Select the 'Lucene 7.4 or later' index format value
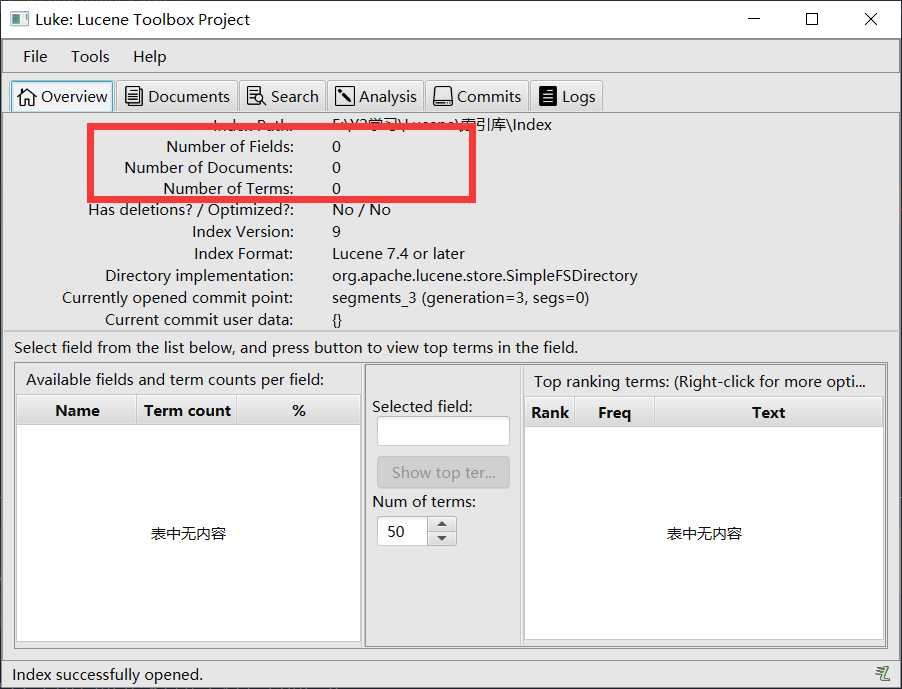Screen dimensions: 902x689 [x=398, y=254]
